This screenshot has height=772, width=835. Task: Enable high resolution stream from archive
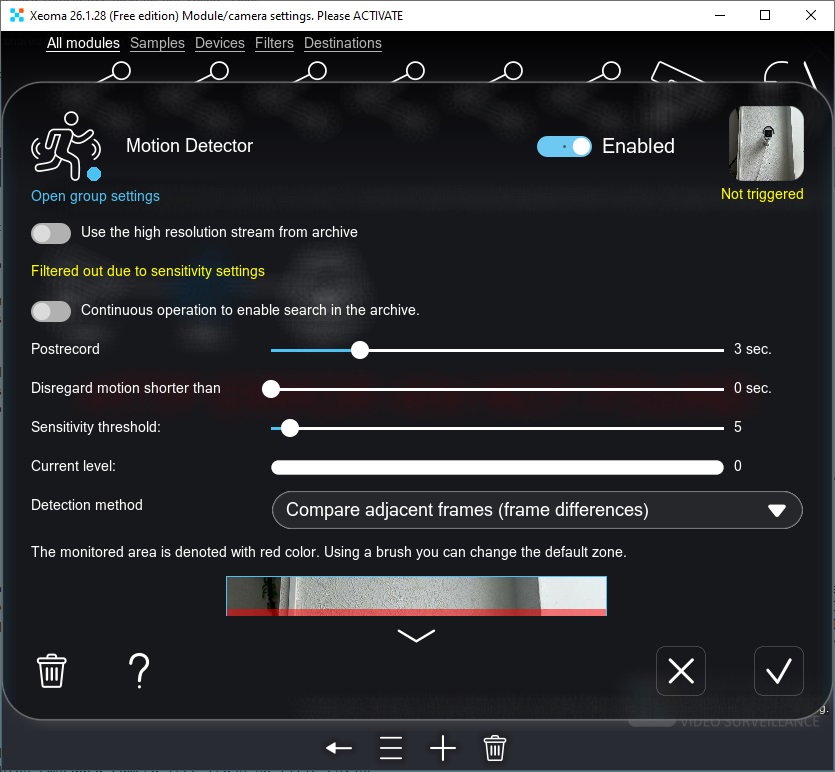coord(51,232)
